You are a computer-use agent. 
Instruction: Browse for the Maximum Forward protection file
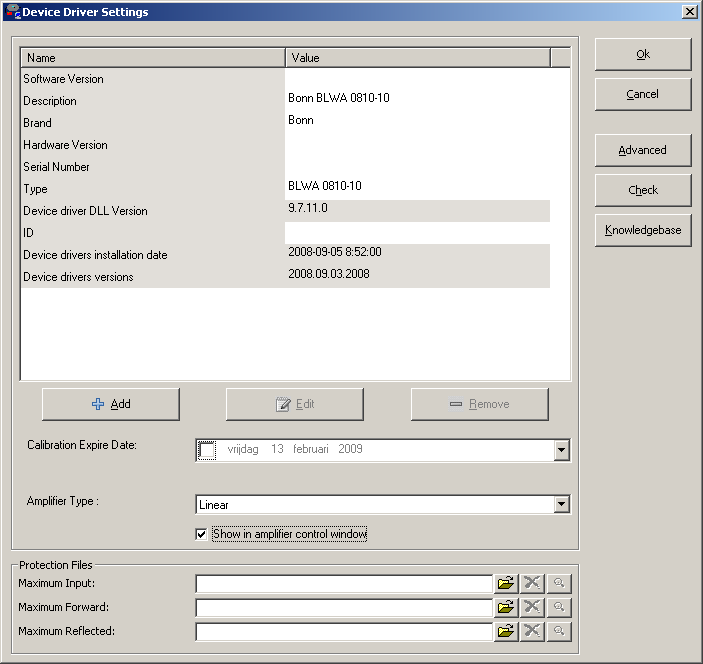(x=506, y=607)
